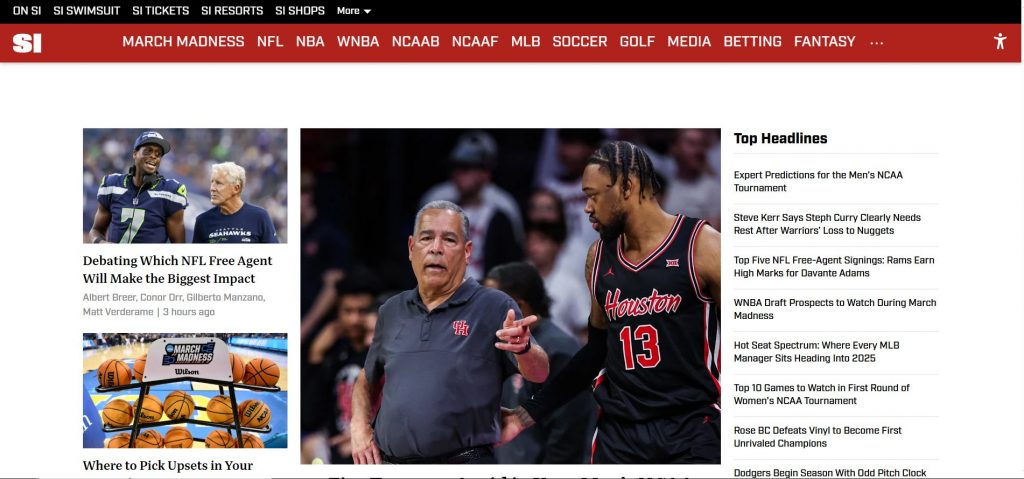Open 'Top 10 Games to Watch' women's tournament
This screenshot has width=1024, height=479.
(x=822, y=393)
